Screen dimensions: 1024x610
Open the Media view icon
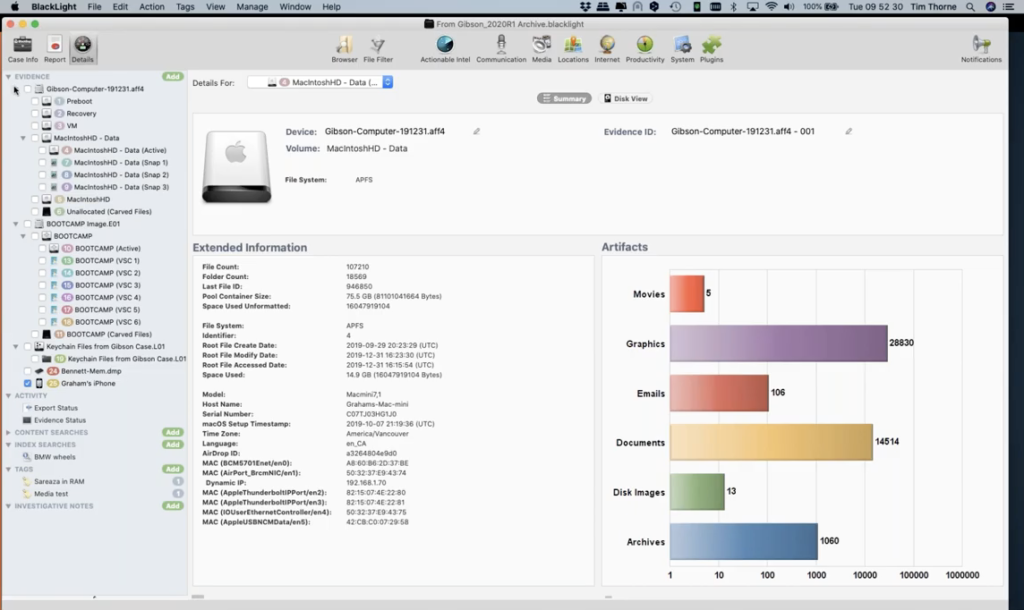[541, 49]
